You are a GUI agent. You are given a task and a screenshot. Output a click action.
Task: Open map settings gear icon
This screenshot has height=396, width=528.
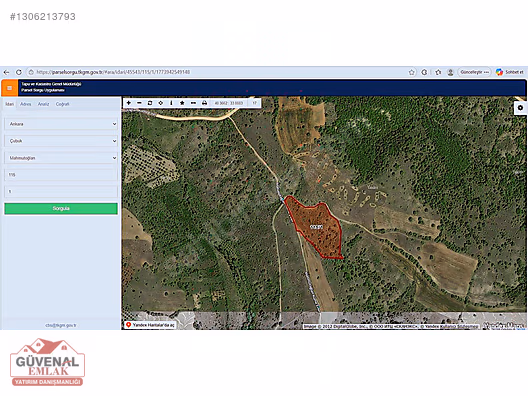(520, 108)
